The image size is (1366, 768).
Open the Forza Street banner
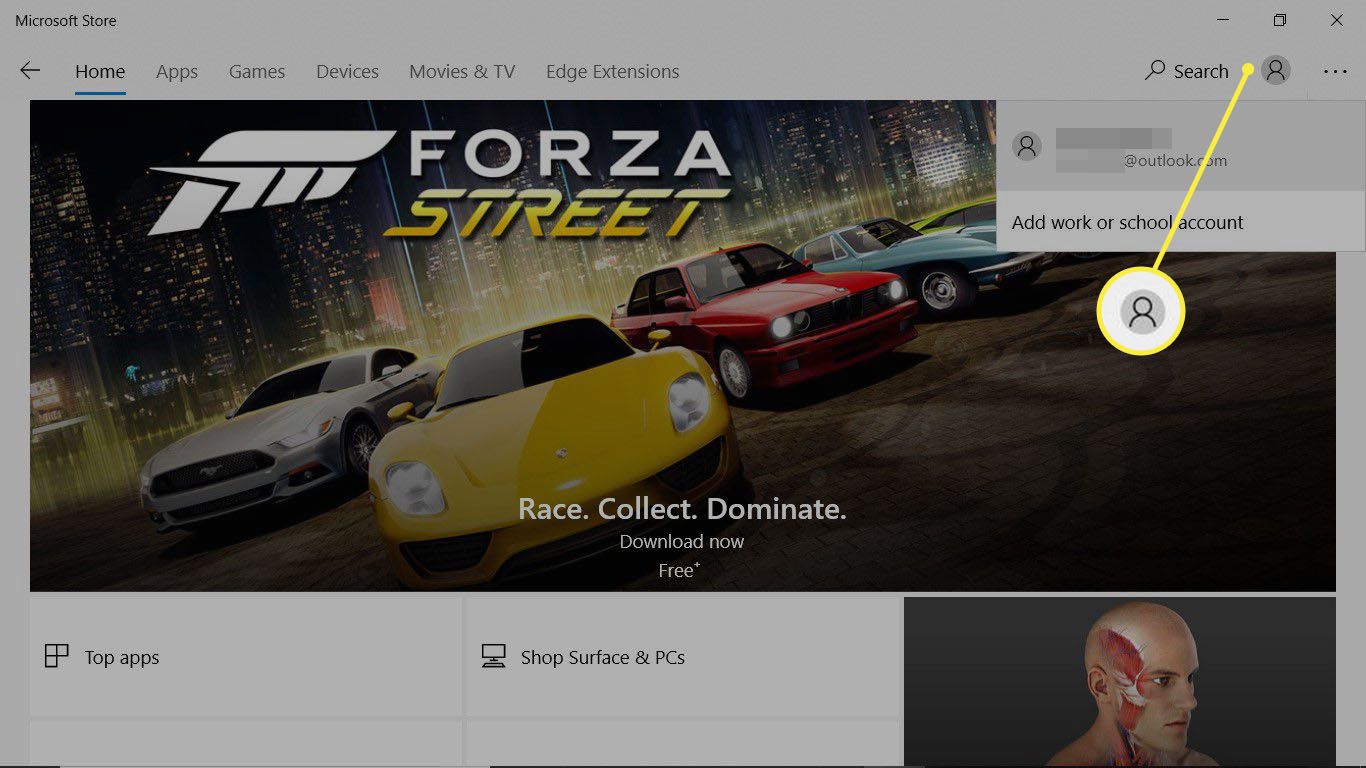(683, 345)
